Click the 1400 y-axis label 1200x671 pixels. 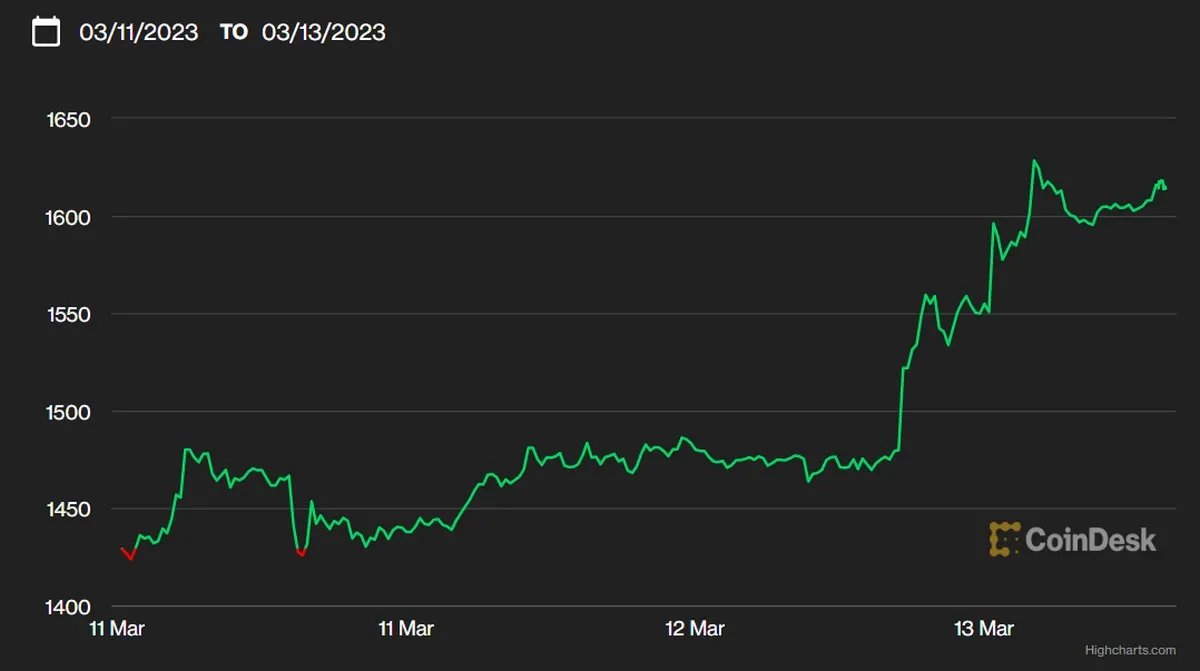tap(68, 607)
